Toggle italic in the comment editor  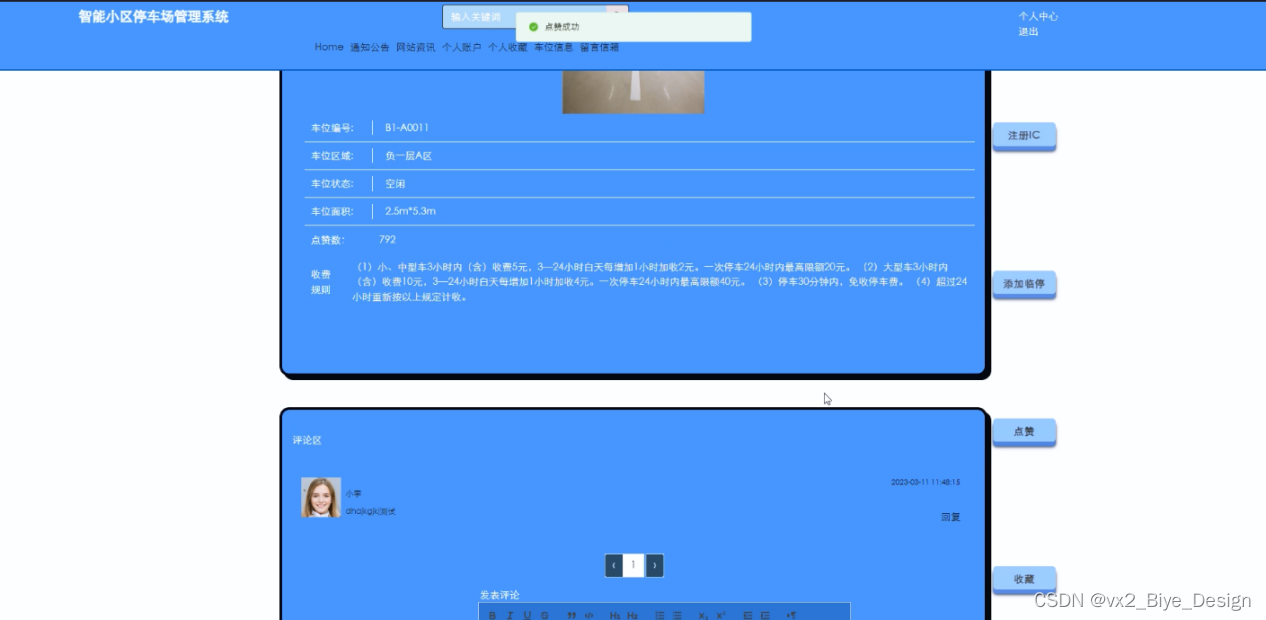509,615
